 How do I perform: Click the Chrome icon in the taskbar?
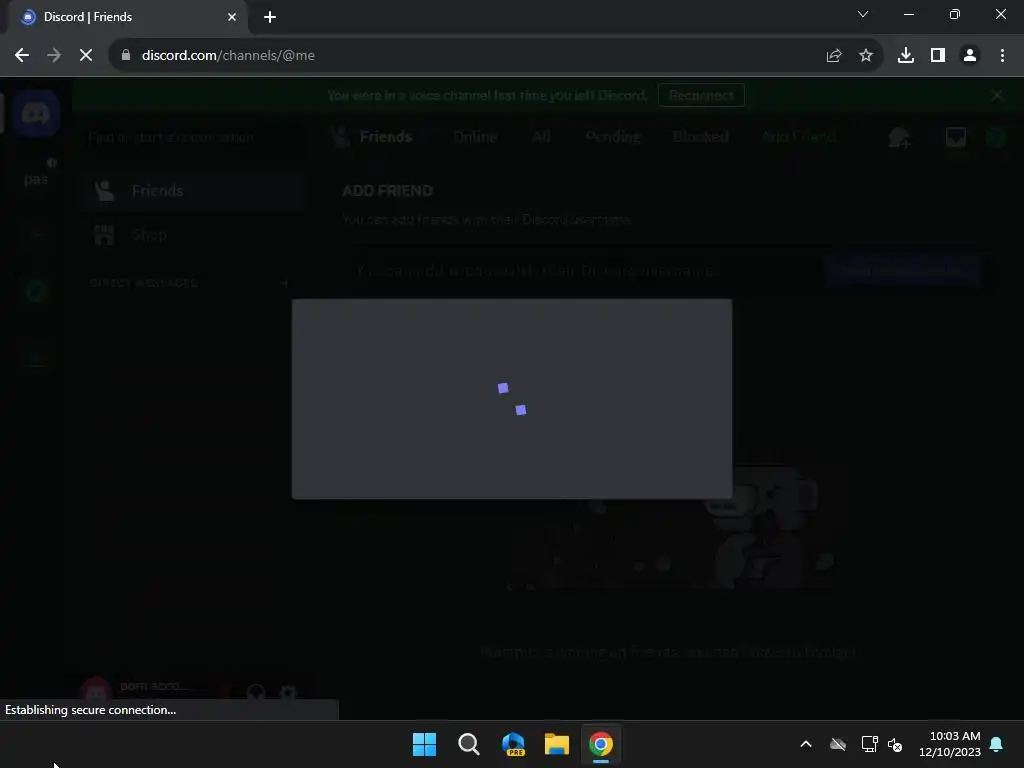[601, 744]
